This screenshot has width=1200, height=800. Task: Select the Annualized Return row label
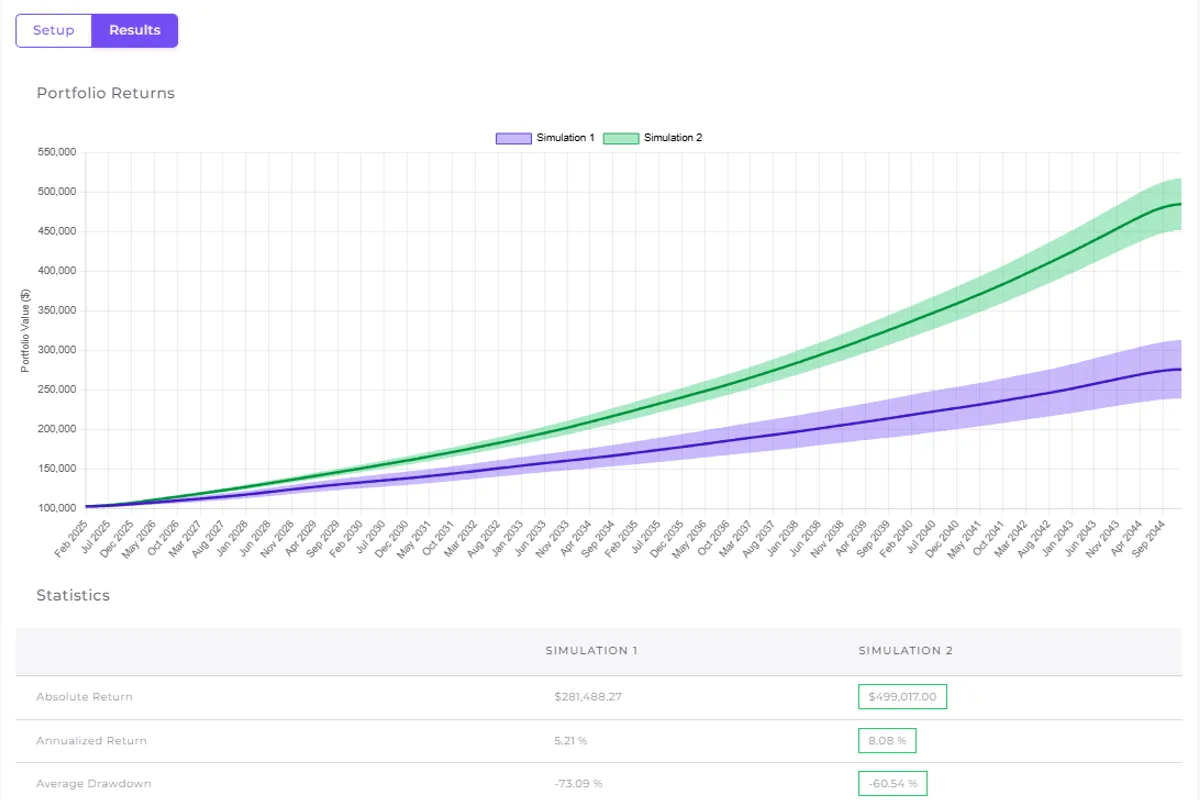[x=91, y=741]
